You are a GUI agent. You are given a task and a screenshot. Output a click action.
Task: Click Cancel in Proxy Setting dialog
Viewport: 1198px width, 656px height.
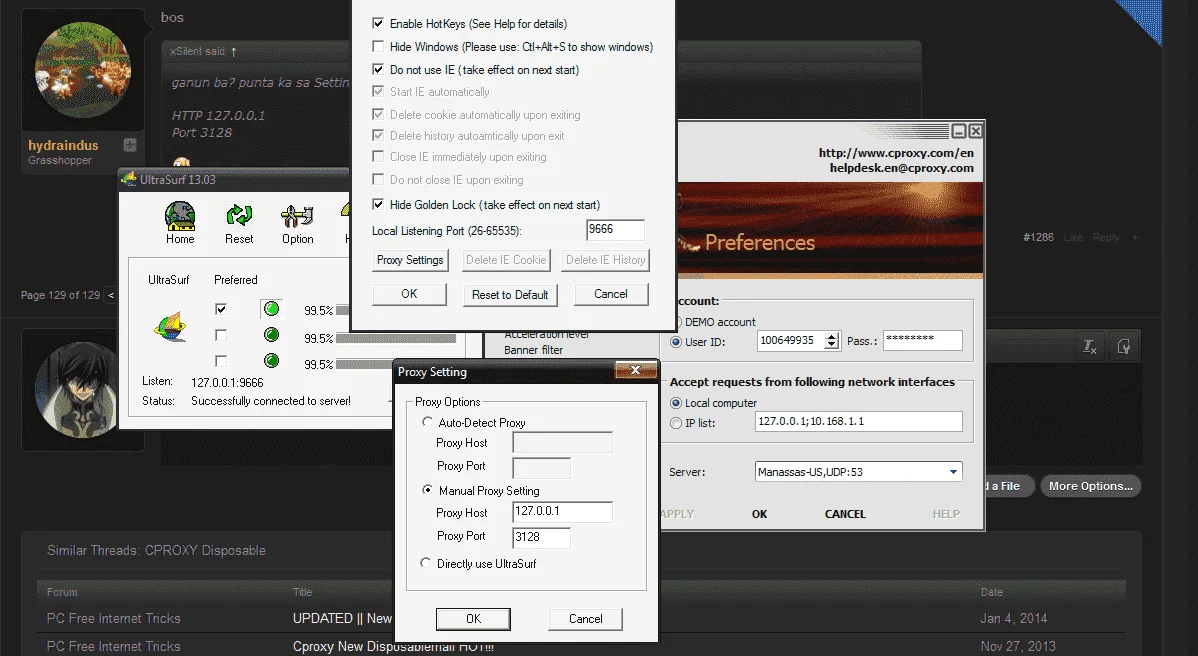(585, 619)
